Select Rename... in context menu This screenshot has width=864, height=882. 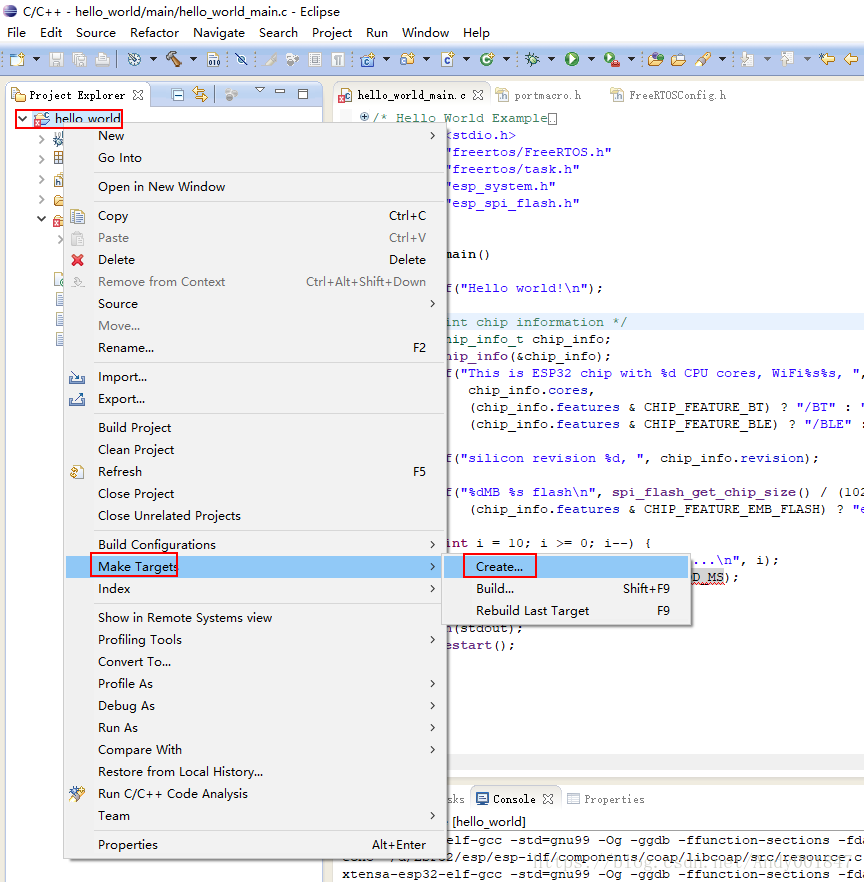(254, 348)
